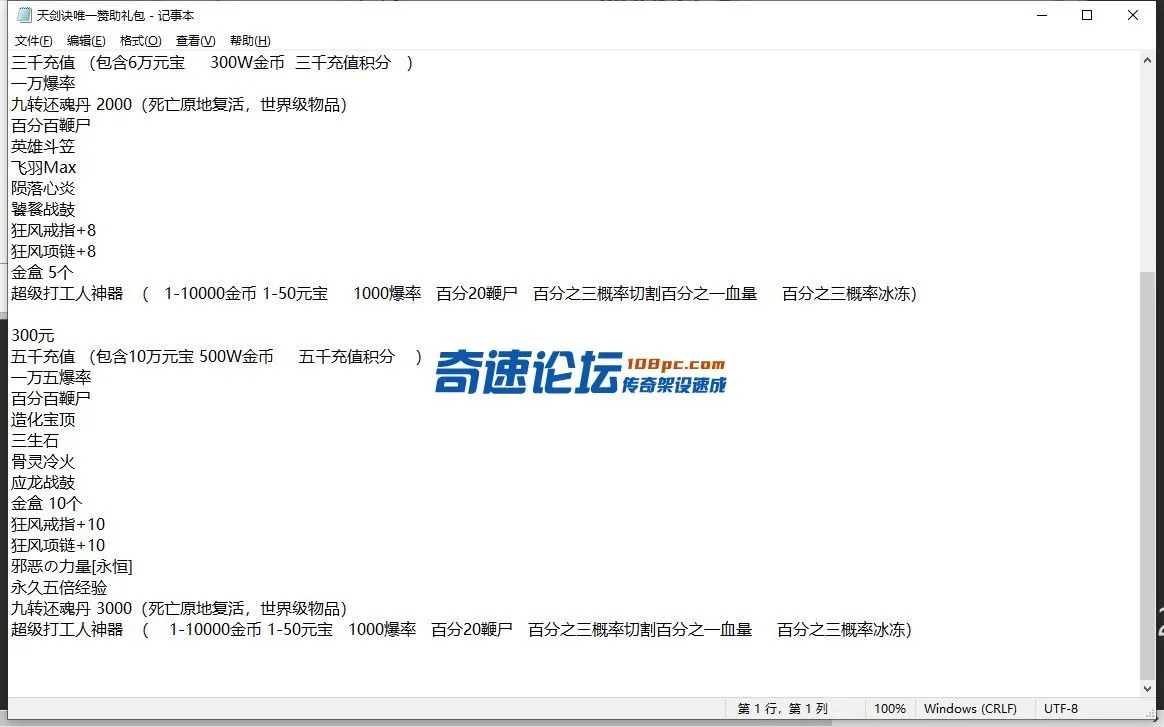
Task: Minimize the Notepad window
Action: pos(1042,15)
